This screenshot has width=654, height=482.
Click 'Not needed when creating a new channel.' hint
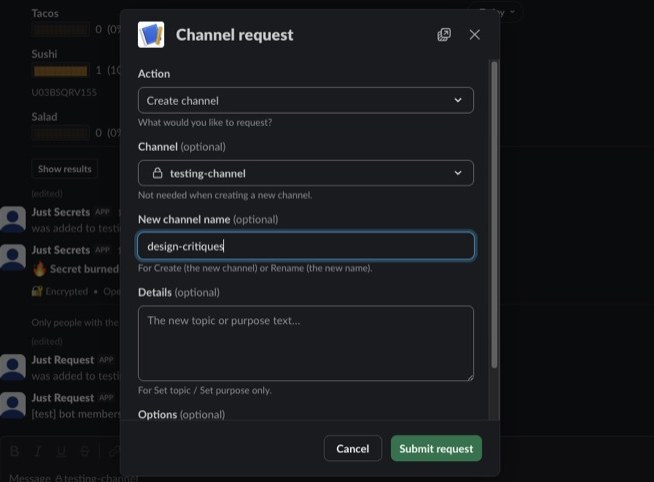click(225, 195)
